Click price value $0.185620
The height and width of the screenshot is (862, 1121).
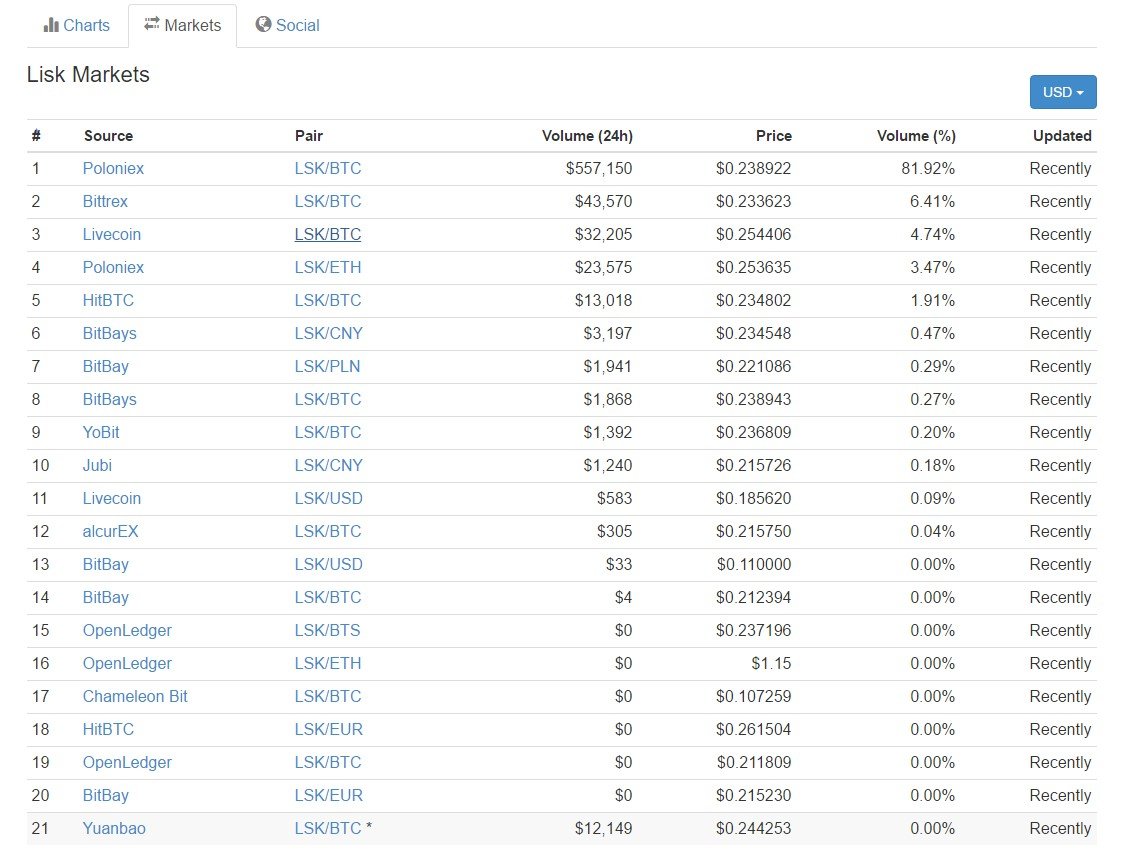[754, 498]
